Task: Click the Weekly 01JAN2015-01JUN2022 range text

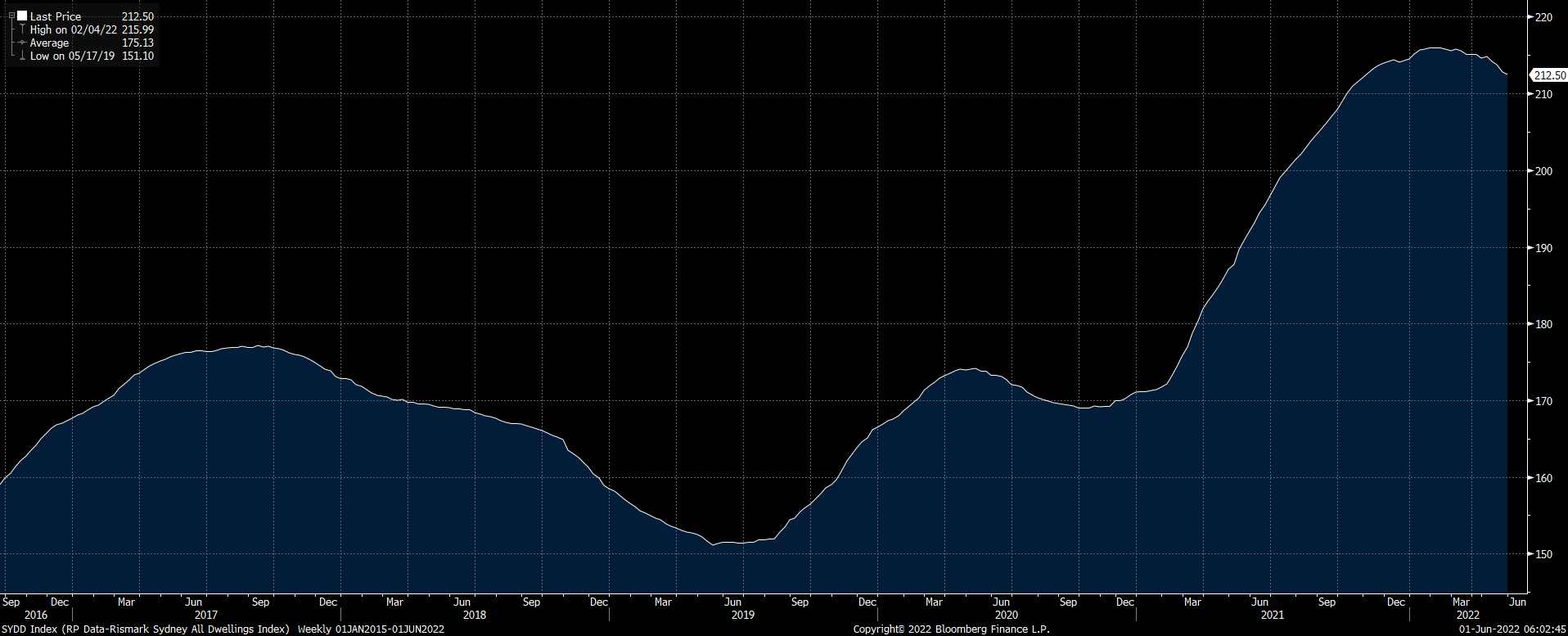Action: click(371, 629)
